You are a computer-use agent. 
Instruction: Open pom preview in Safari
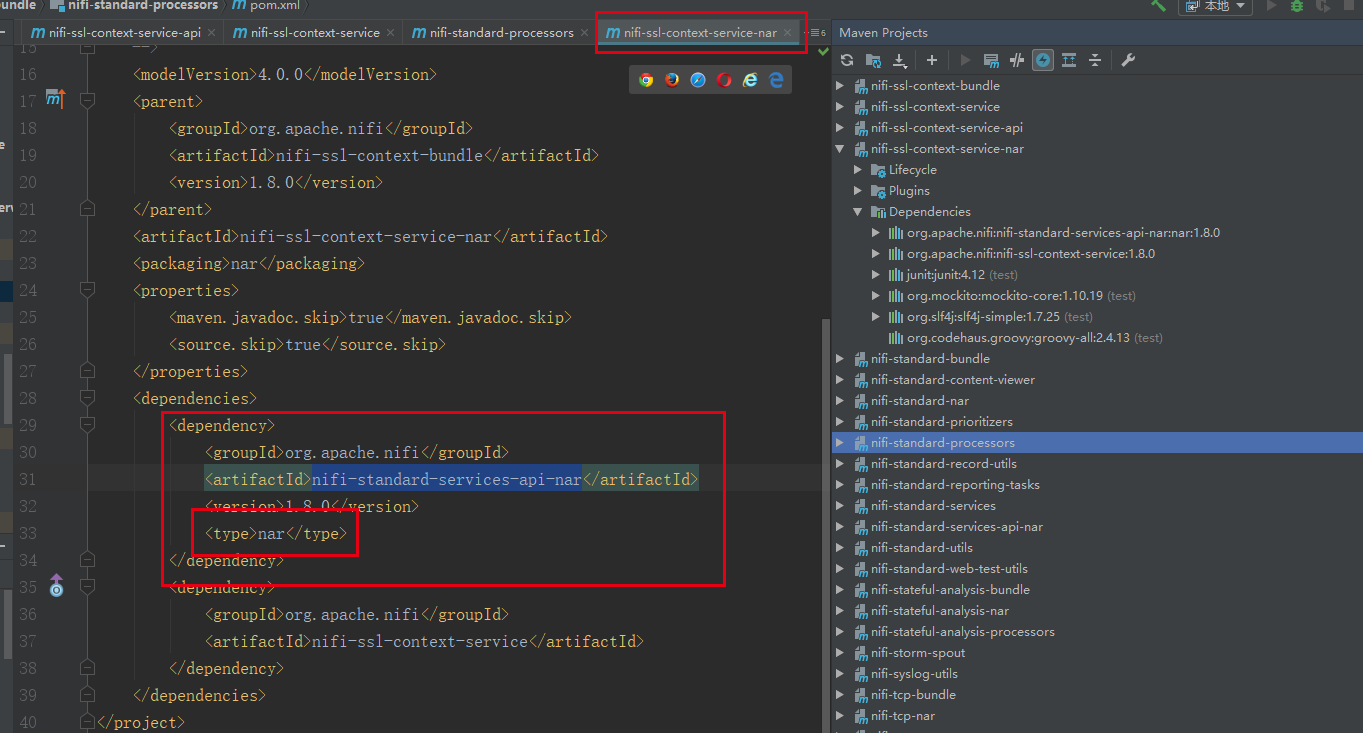point(698,80)
